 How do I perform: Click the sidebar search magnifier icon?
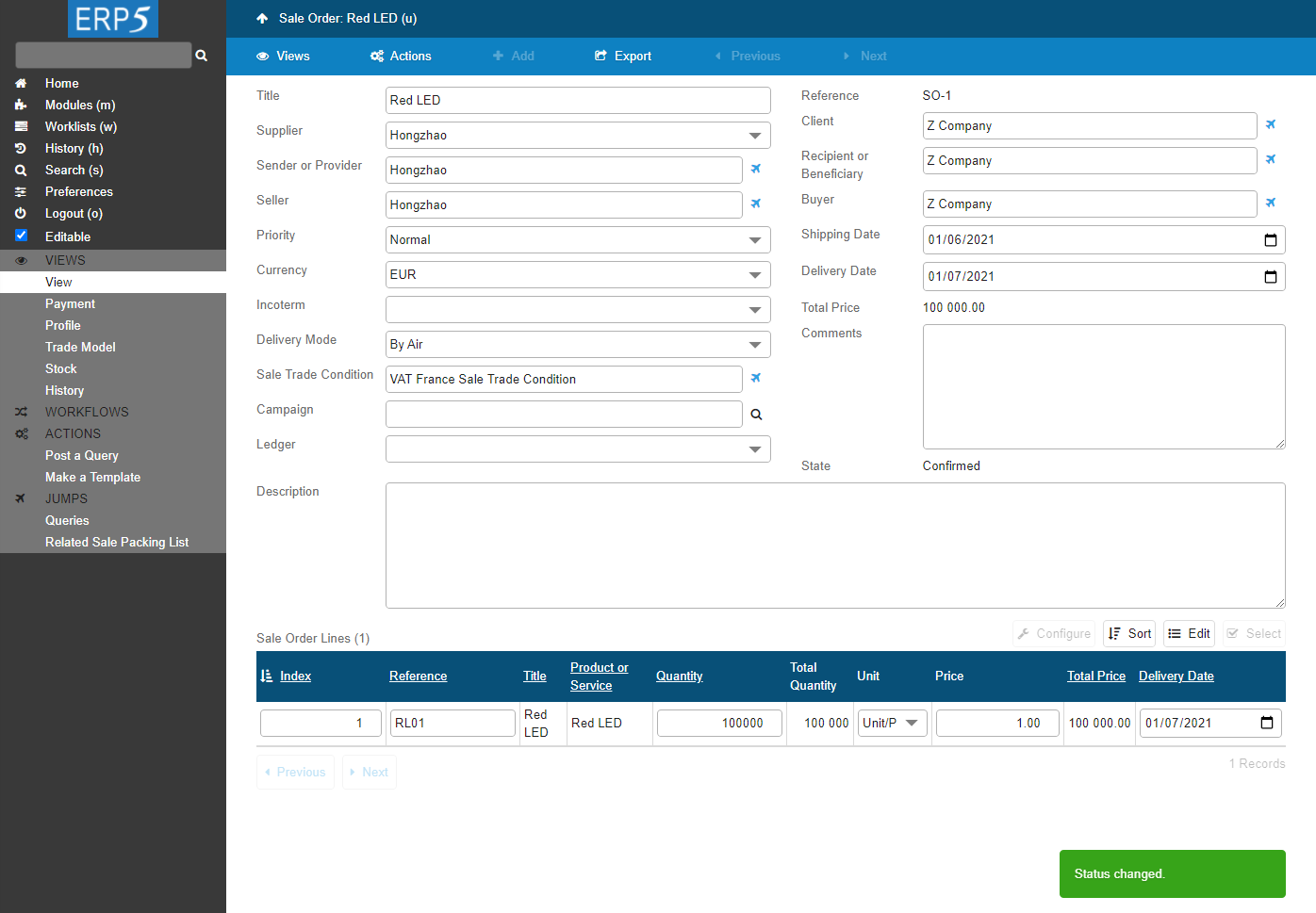click(x=201, y=56)
